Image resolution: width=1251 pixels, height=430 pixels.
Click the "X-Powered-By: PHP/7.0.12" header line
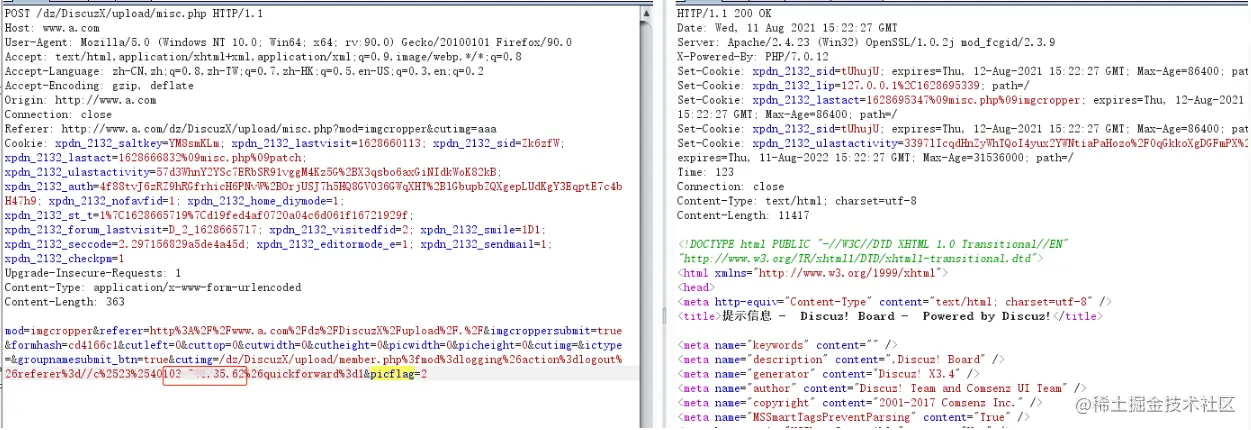pyautogui.click(x=755, y=57)
